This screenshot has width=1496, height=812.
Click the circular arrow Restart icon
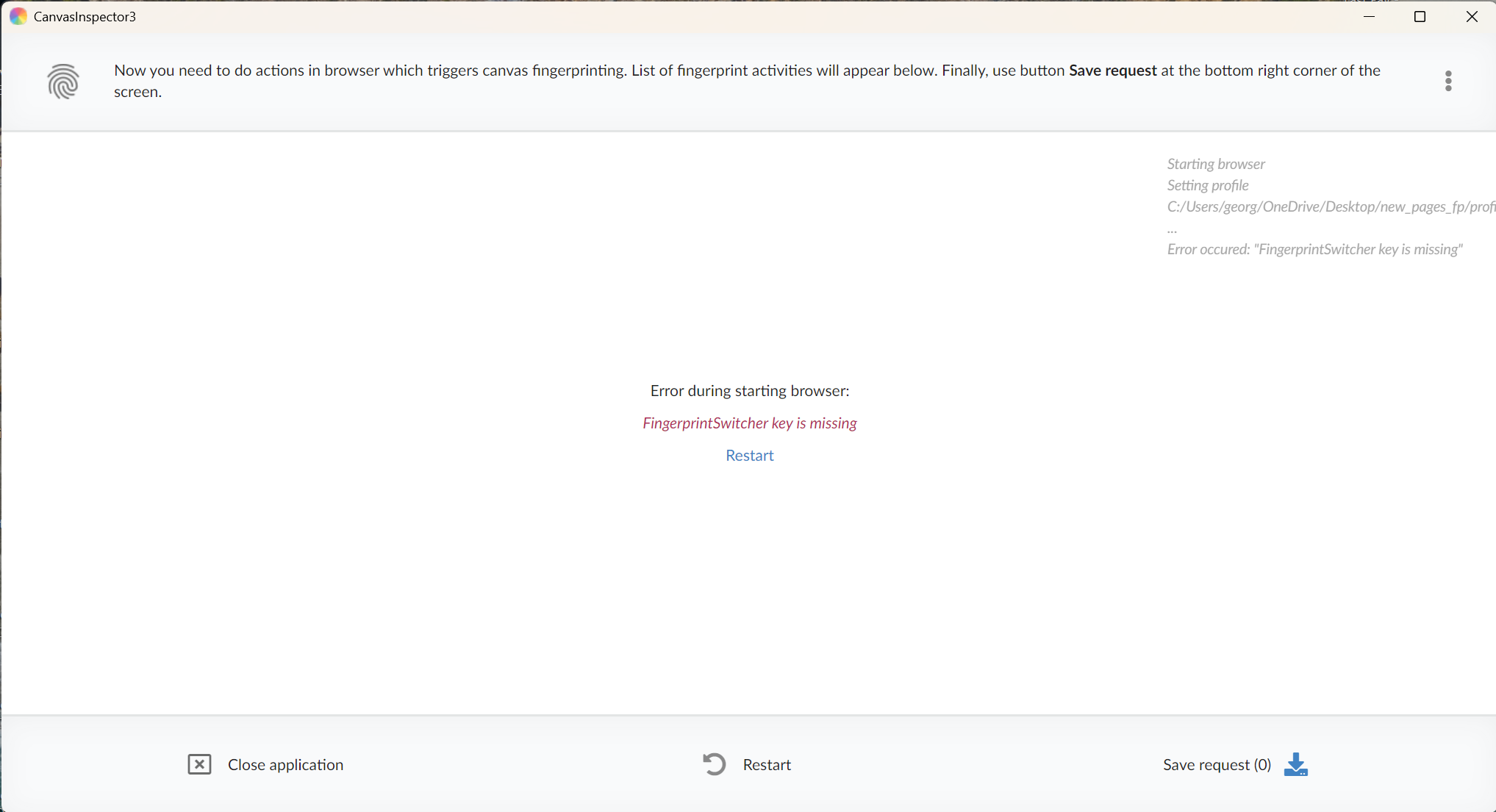click(x=713, y=764)
